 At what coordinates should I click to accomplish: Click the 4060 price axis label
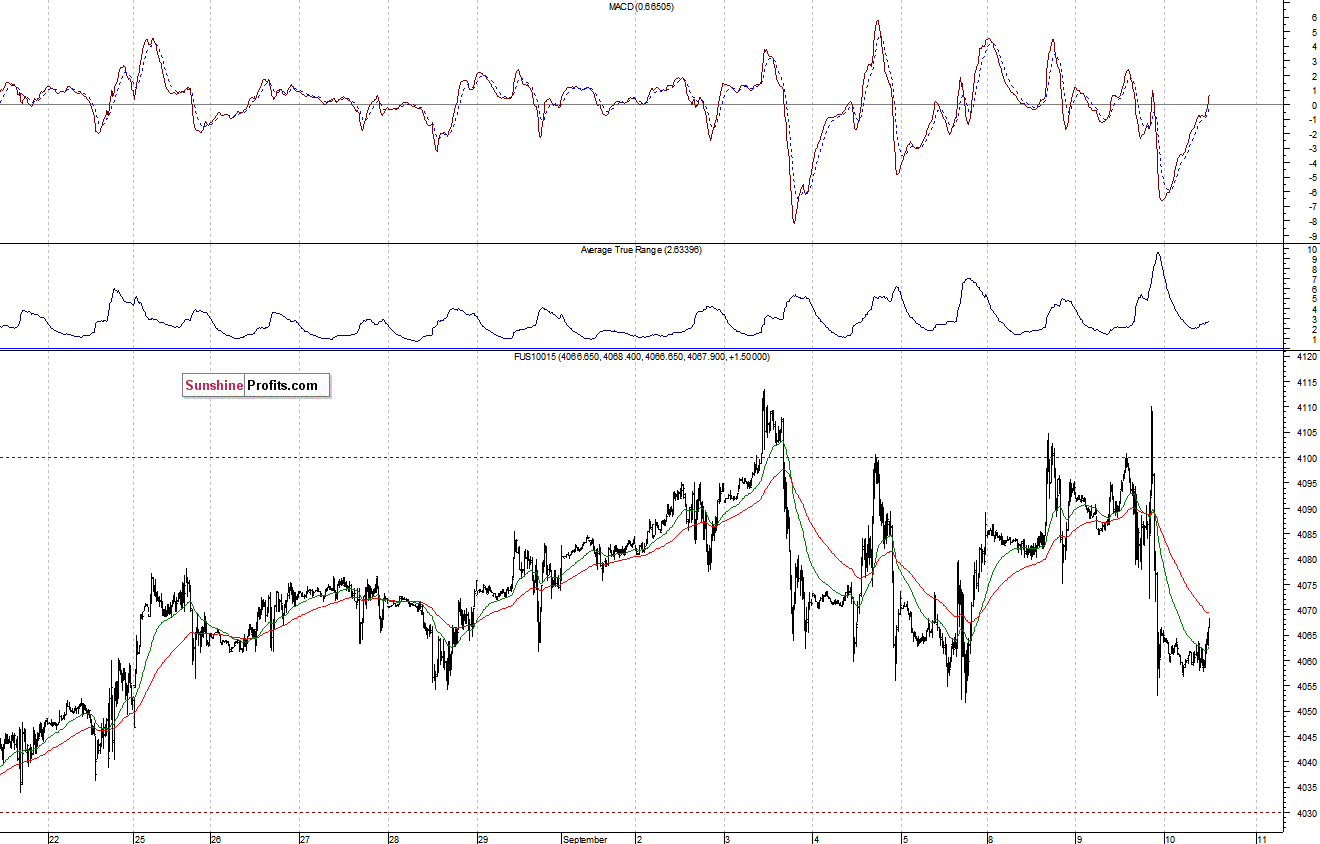click(1305, 662)
